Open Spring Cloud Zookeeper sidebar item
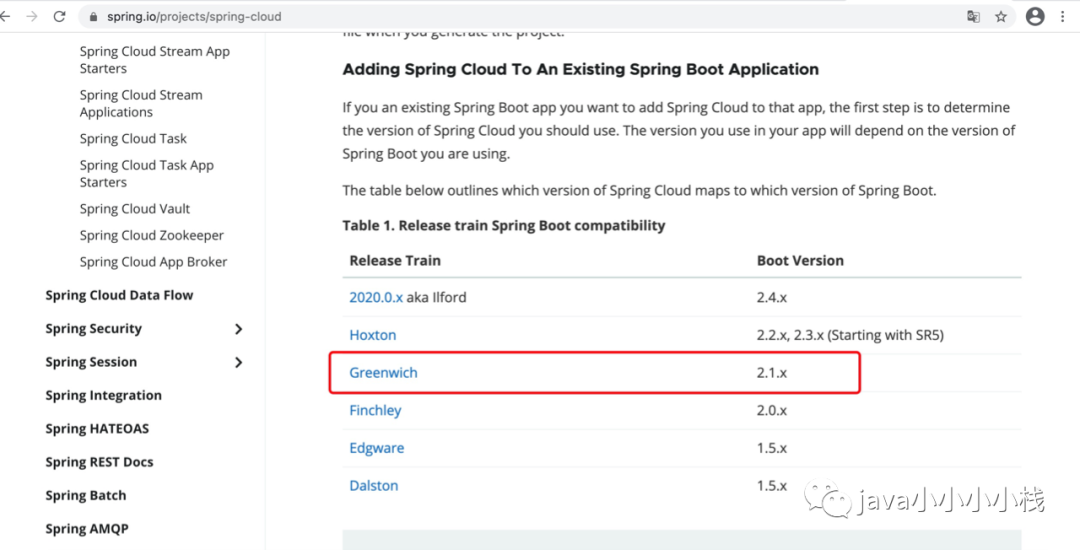 152,236
